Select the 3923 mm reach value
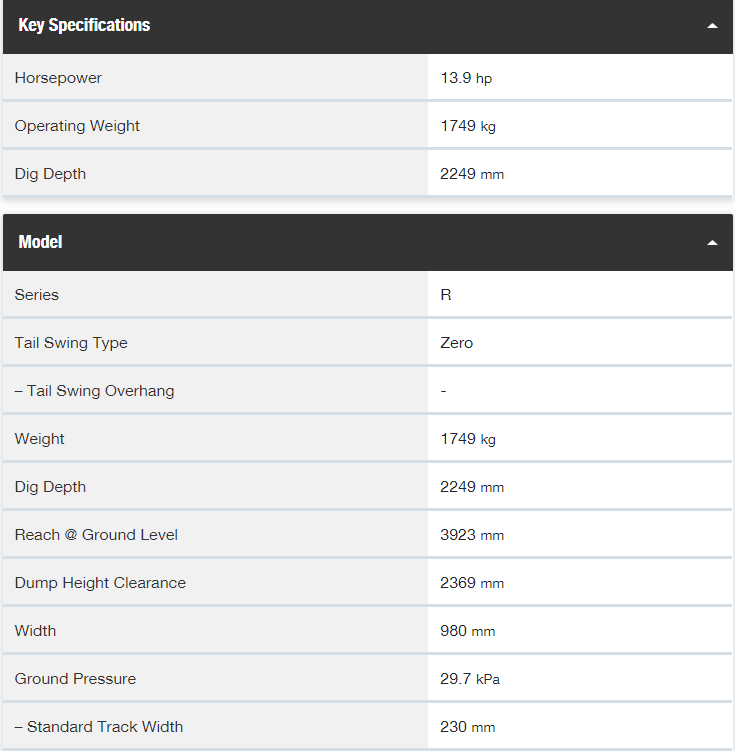This screenshot has height=751, width=735. [472, 535]
